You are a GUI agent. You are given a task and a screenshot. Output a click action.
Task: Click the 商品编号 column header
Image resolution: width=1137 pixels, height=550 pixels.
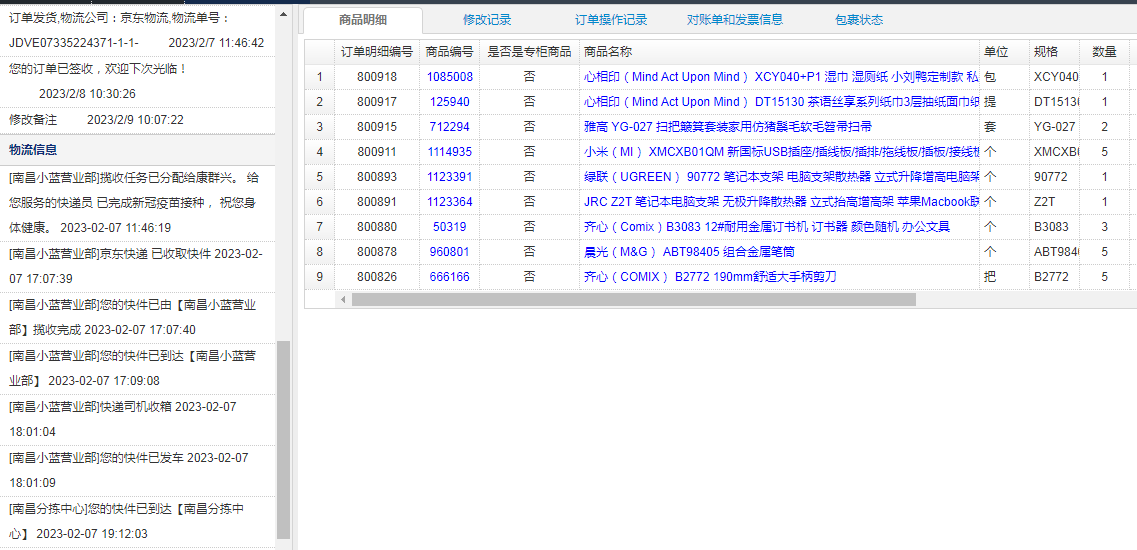450,52
